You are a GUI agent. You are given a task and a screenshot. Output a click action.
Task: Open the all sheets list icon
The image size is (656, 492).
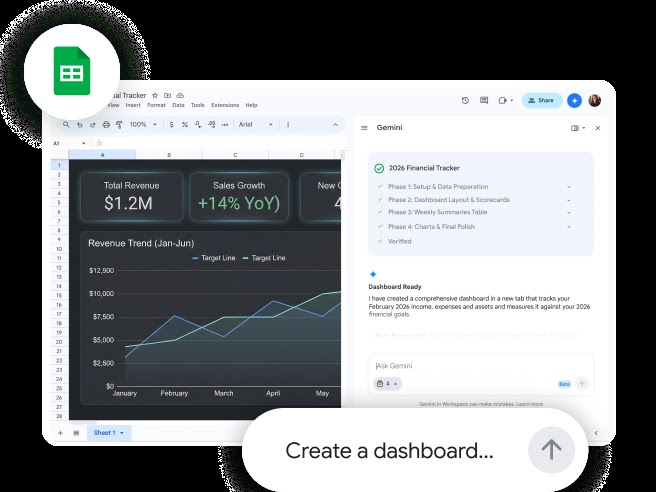[76, 433]
